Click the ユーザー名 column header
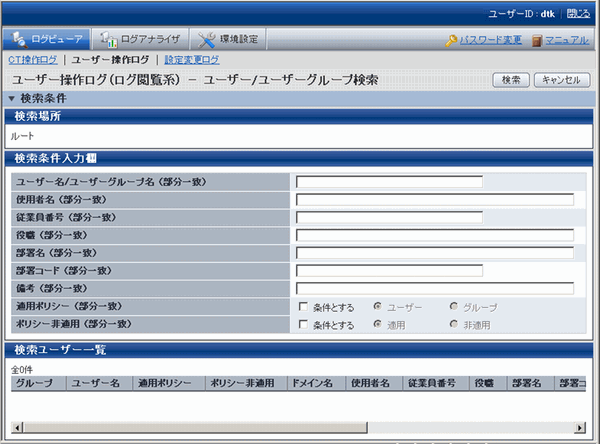Viewport: 600px width, 444px height. [96, 383]
